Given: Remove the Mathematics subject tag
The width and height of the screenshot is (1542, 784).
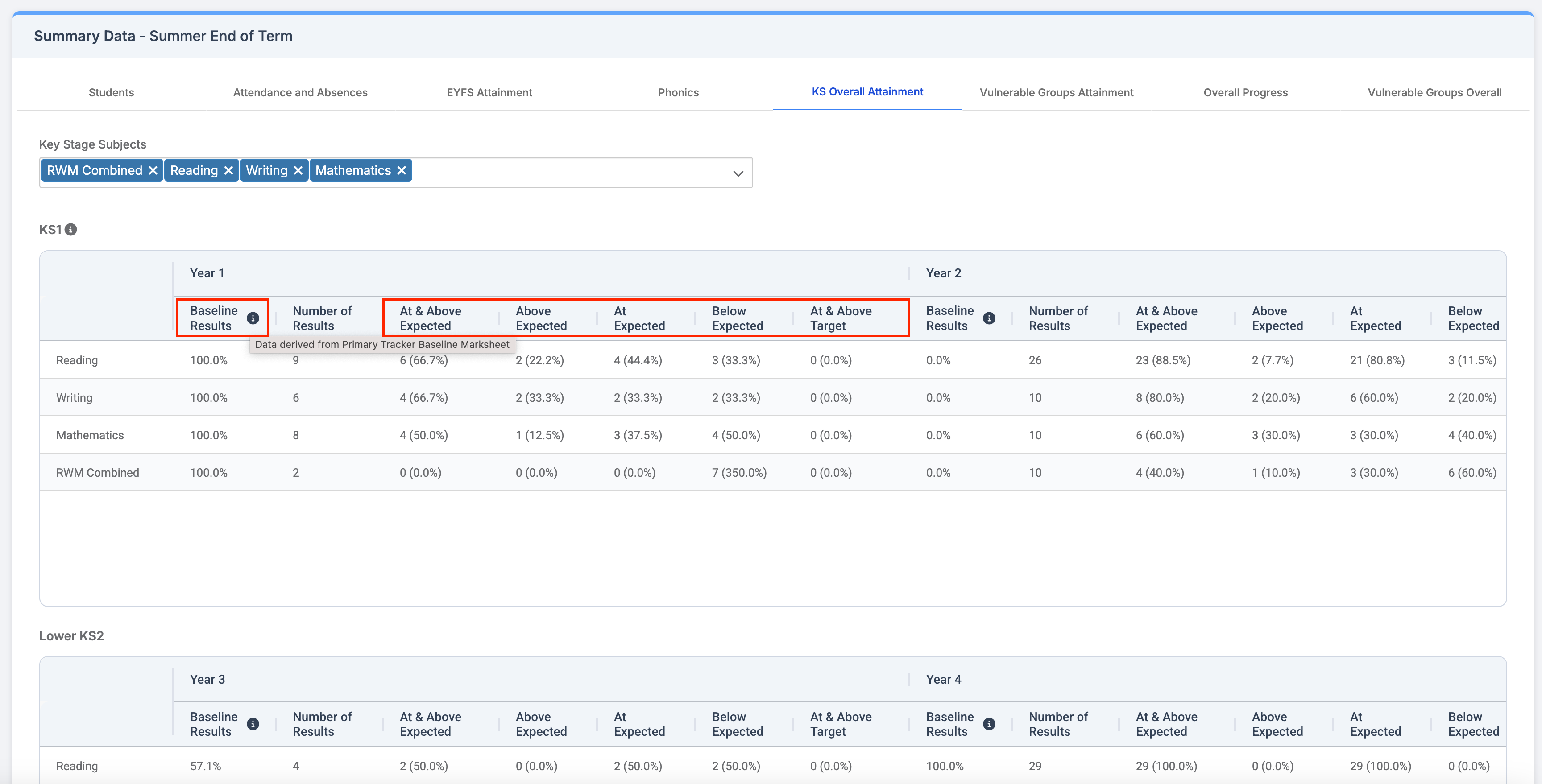Looking at the screenshot, I should pos(402,170).
